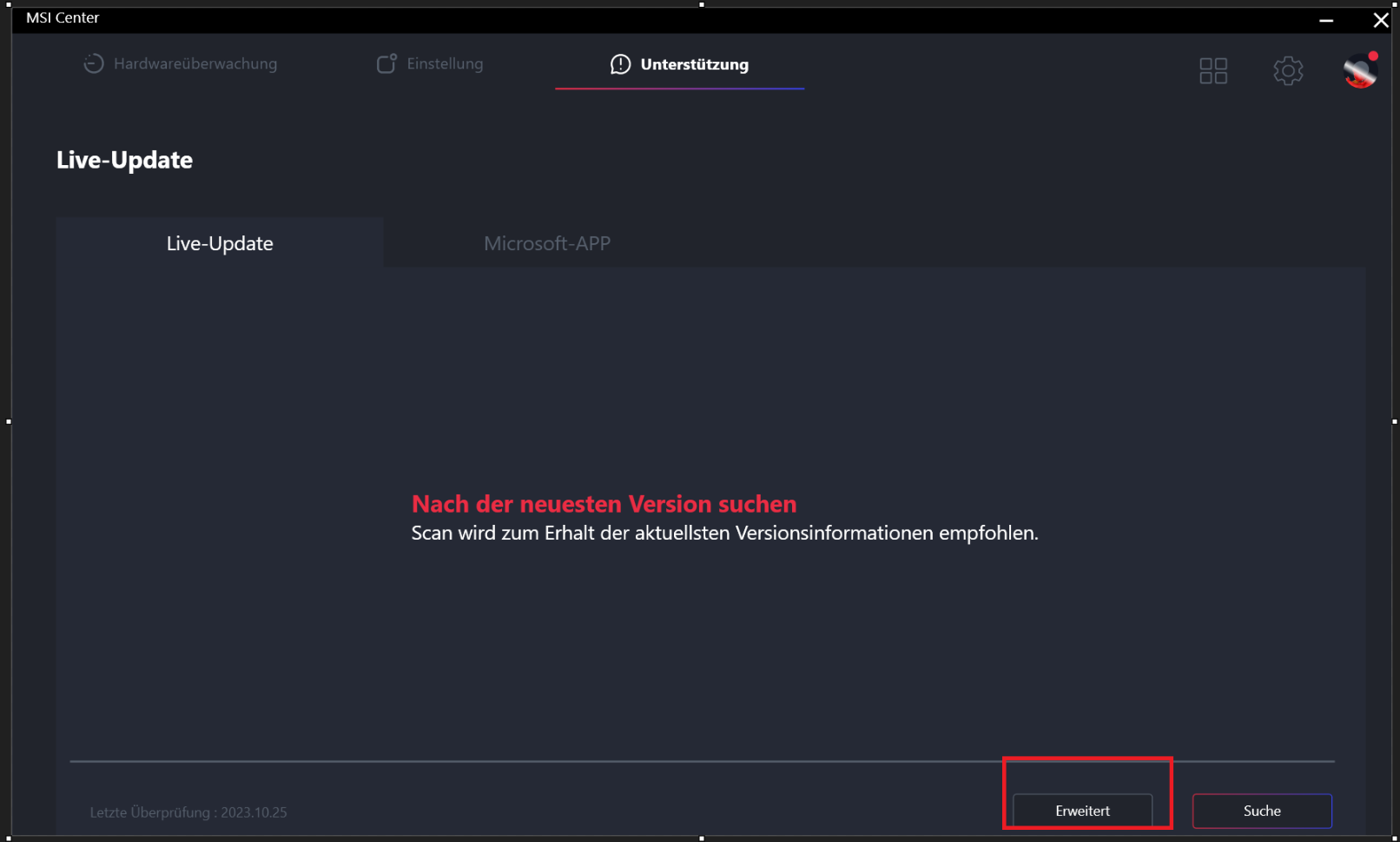Click the Live-Update page heading
1400x842 pixels.
[124, 160]
